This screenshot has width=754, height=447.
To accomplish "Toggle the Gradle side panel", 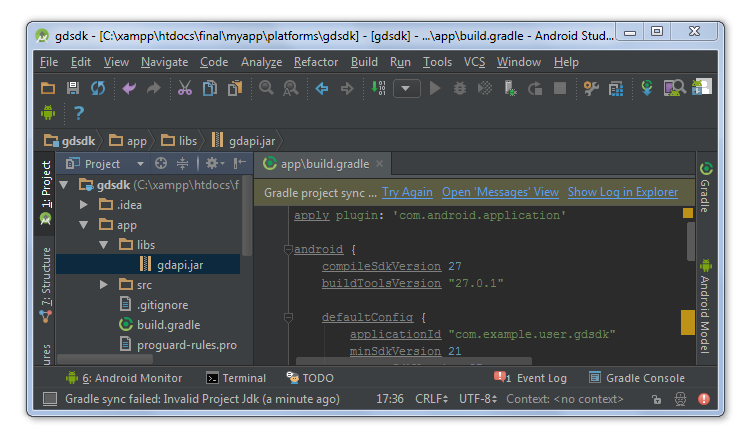I will (706, 187).
